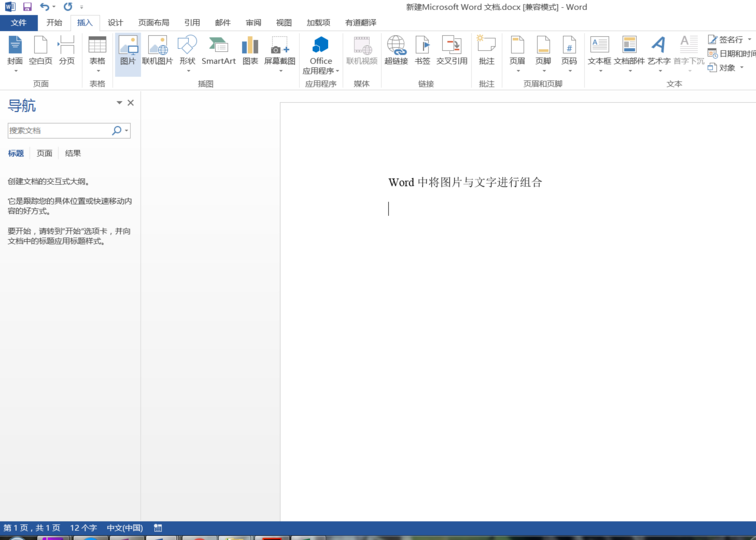Insert a cross-reference (交叉引用)
Screen dimensions: 756x540
pyautogui.click(x=452, y=51)
